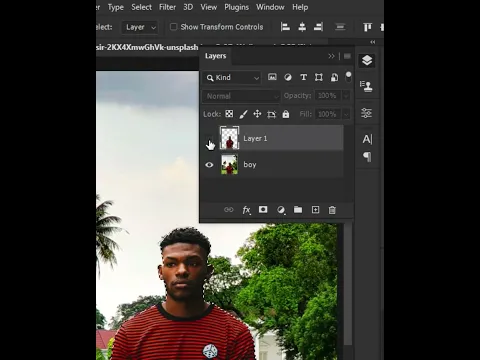Open the Layers panel dock icon
Screen dimensions: 480x360
(367, 61)
